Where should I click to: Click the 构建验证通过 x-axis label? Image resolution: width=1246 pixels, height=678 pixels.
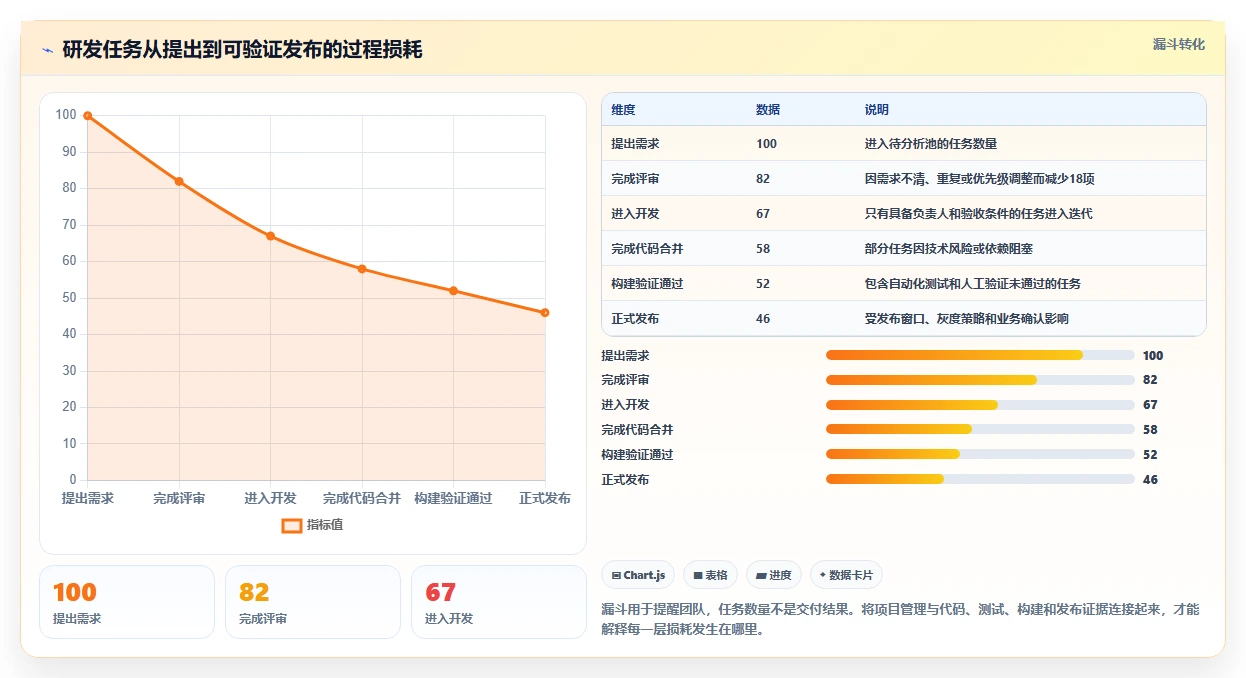tap(453, 498)
